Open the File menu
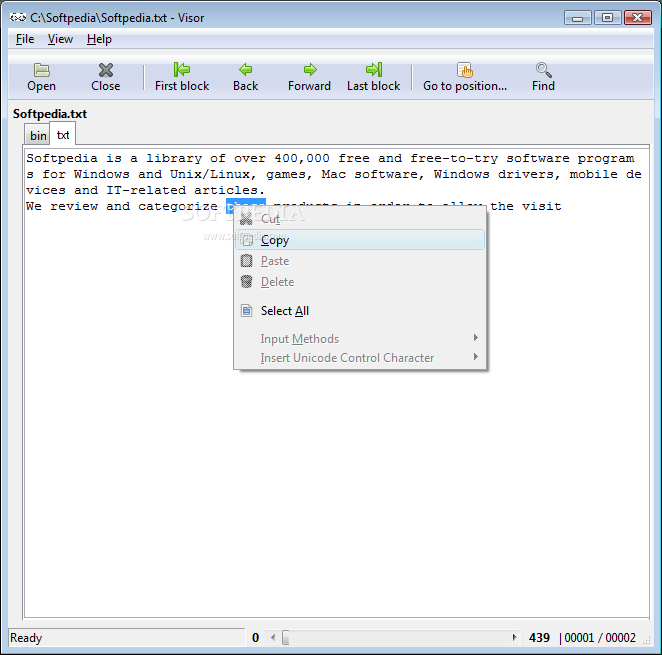 click(25, 39)
